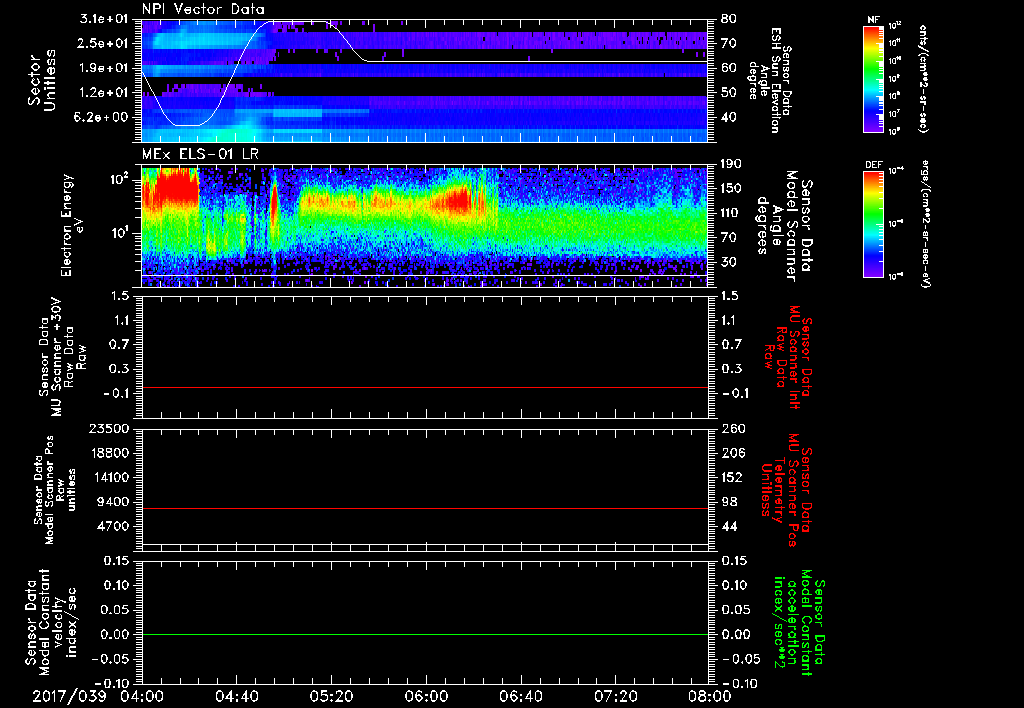The height and width of the screenshot is (708, 1024).
Task: Click the red line in Scanner Pos panel
Action: (424, 508)
